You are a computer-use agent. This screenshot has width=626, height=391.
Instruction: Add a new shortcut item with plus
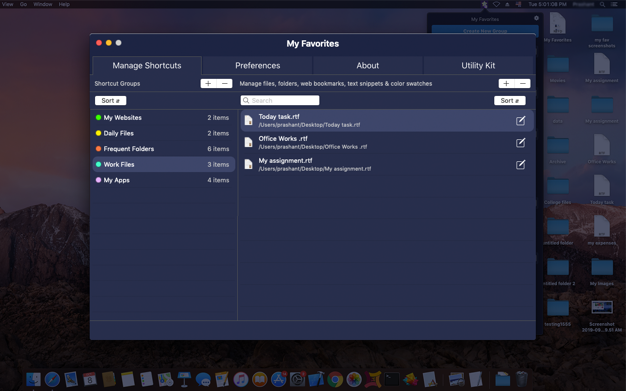tap(506, 83)
